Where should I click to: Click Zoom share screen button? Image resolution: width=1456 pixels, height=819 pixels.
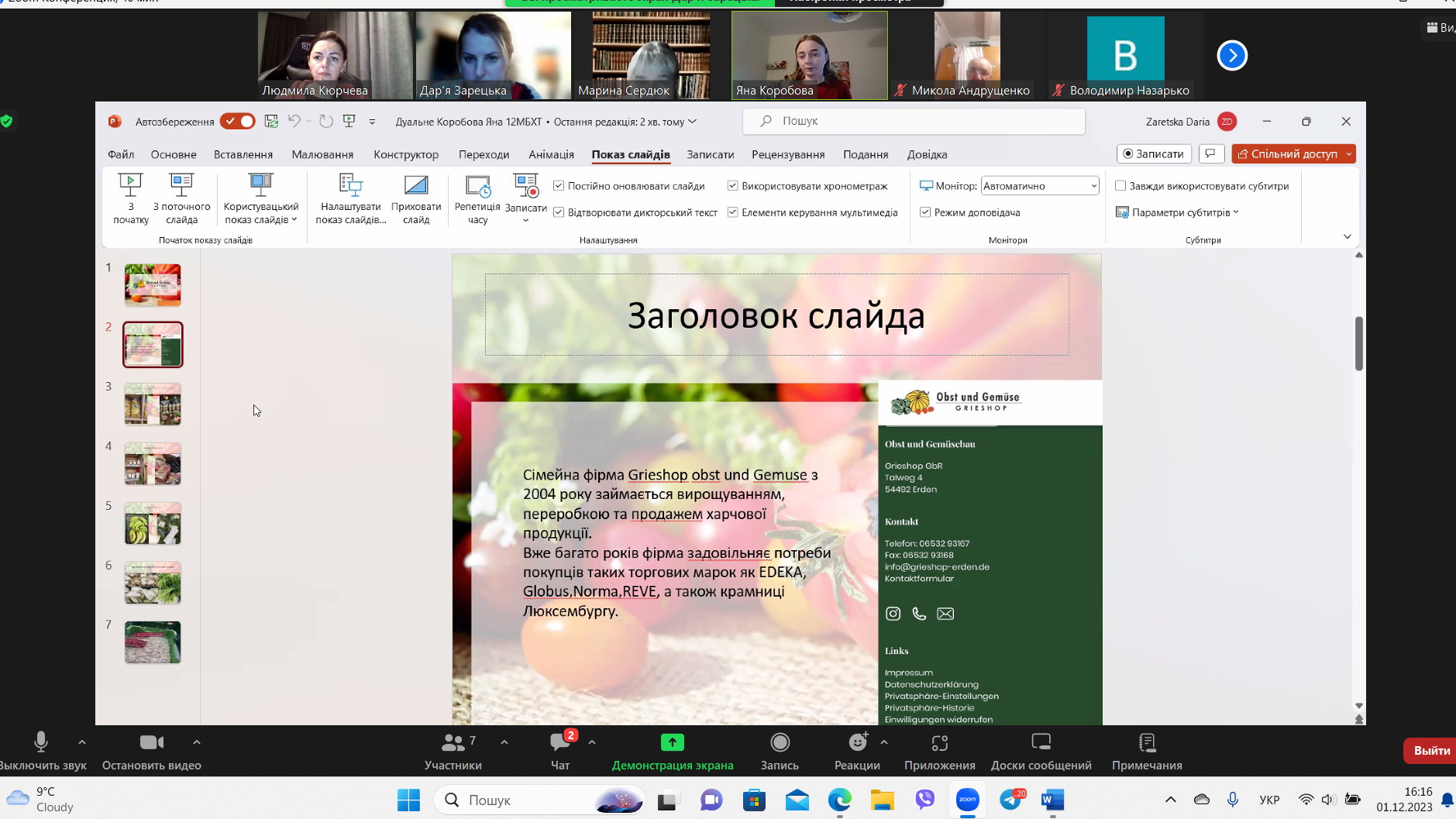coord(673,752)
